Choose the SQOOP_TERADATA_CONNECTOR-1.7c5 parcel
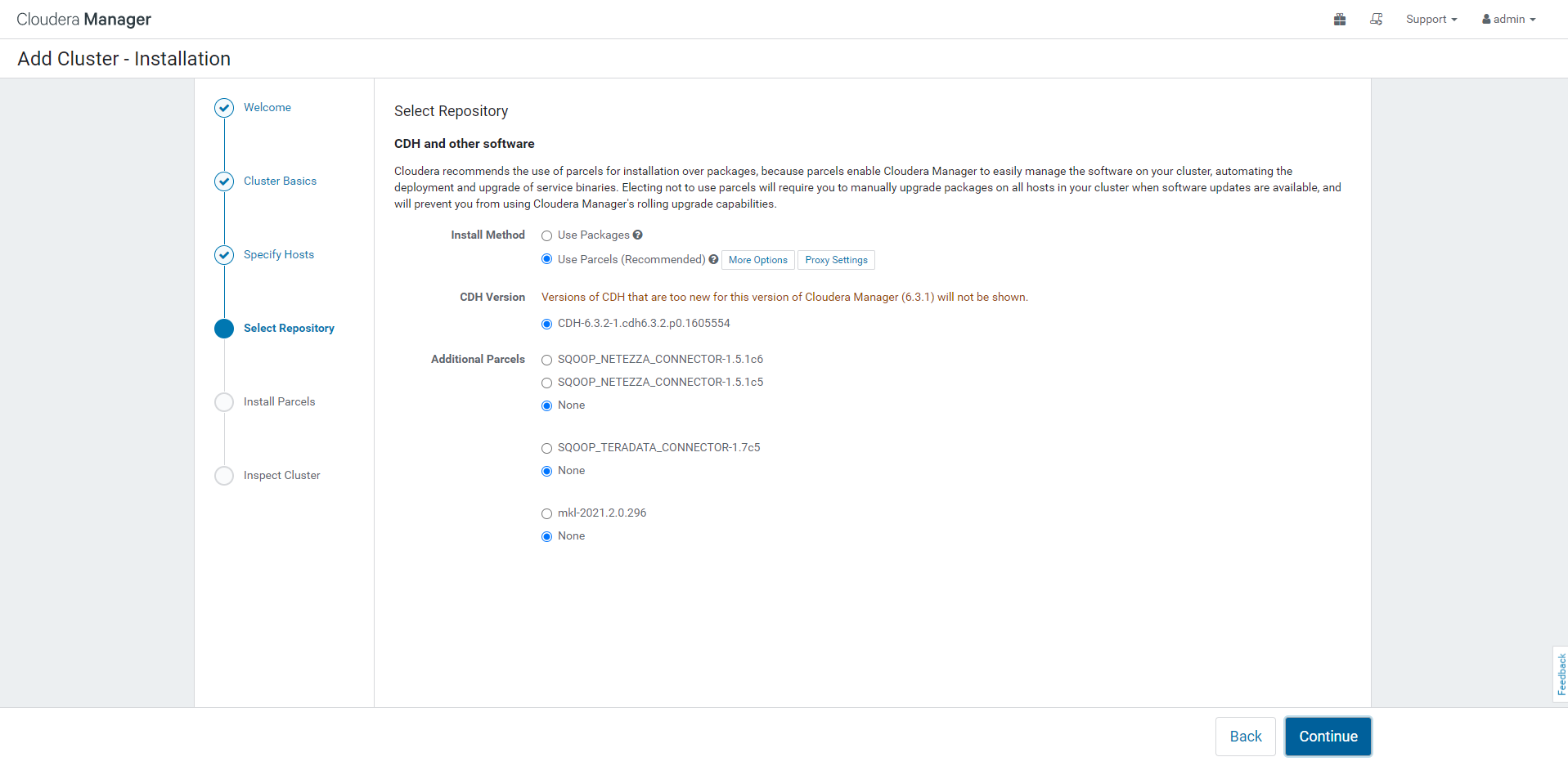Viewport: 1568px width, 766px height. tap(547, 449)
